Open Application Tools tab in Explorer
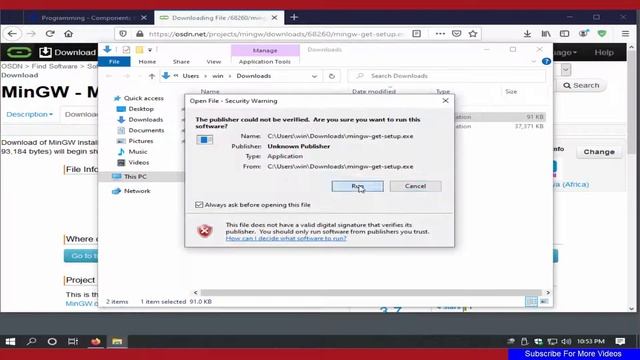This screenshot has width=640, height=360. pyautogui.click(x=264, y=62)
